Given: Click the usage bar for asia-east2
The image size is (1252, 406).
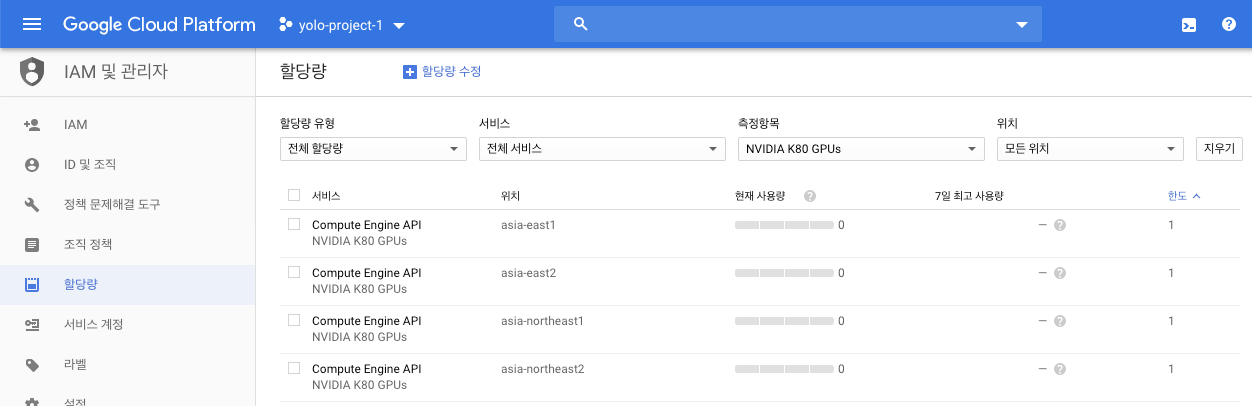Looking at the screenshot, I should (784, 273).
